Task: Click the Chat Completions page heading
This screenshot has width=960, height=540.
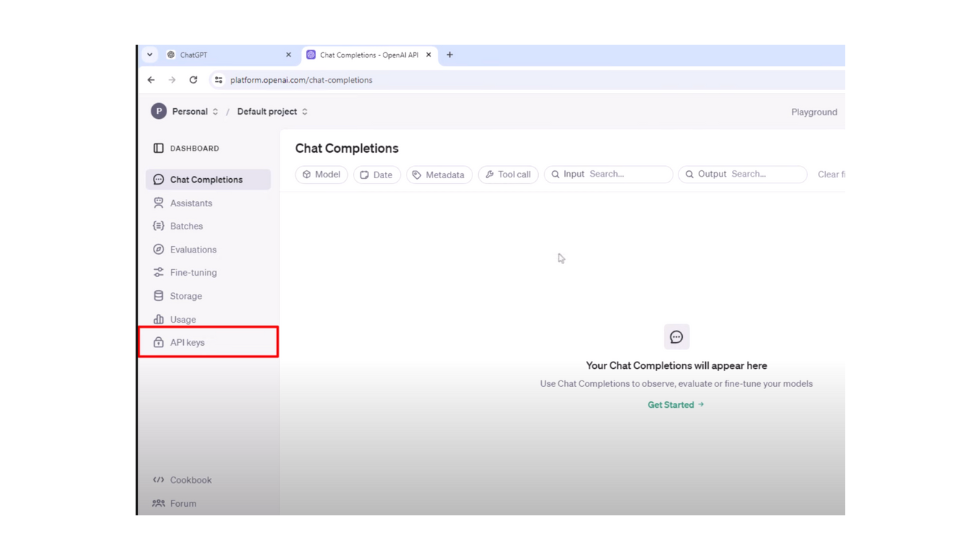Action: (x=347, y=148)
